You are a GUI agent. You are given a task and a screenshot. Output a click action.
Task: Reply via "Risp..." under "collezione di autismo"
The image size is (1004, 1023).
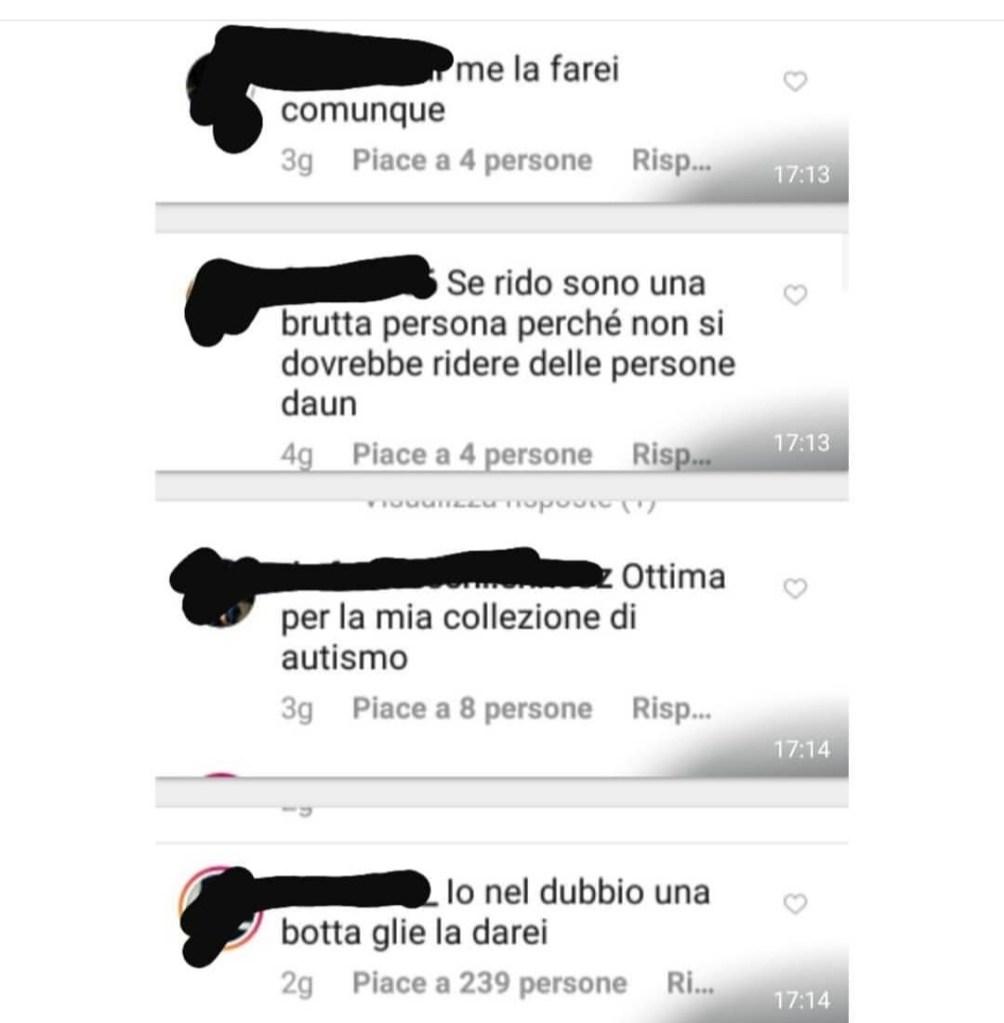(x=671, y=708)
